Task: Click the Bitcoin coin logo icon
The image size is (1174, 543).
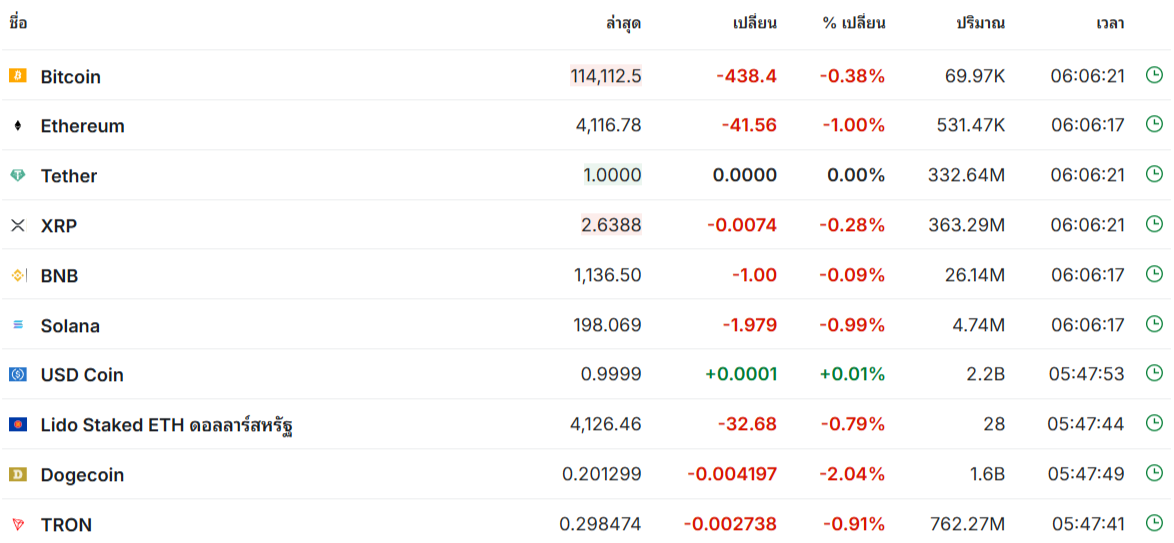Action: click(17, 76)
